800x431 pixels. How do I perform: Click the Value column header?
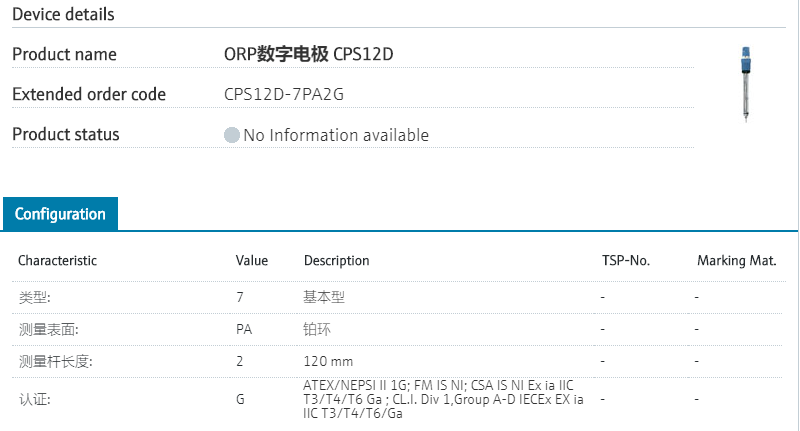pos(252,260)
